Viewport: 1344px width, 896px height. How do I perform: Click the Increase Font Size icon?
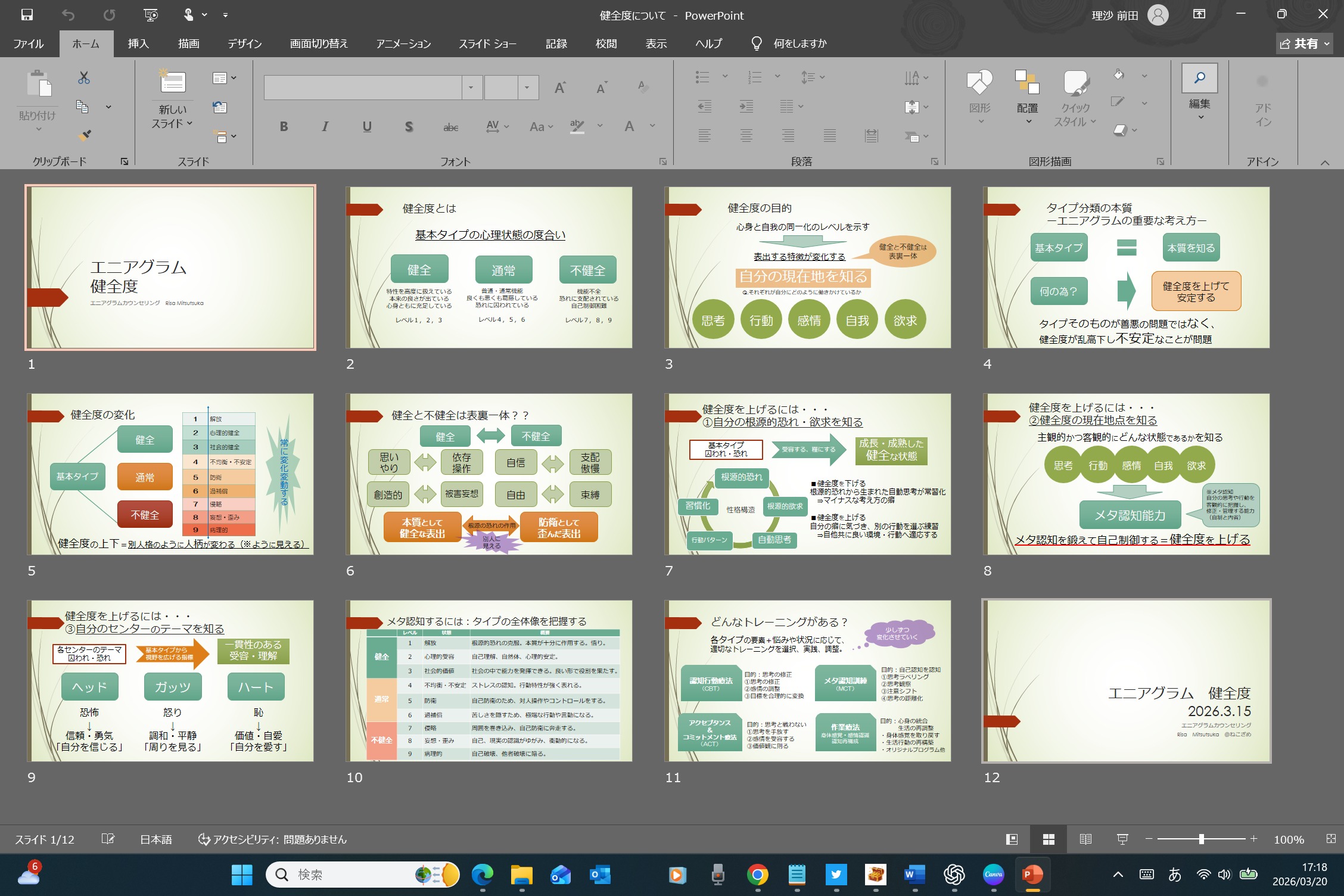559,88
